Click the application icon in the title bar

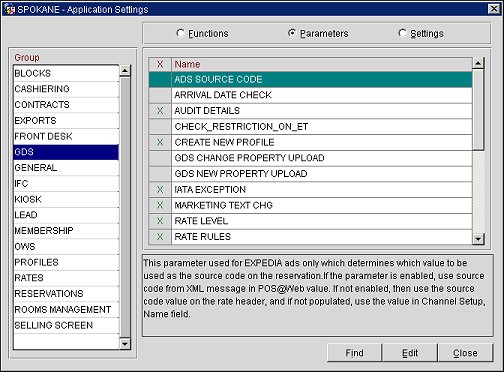coord(10,9)
